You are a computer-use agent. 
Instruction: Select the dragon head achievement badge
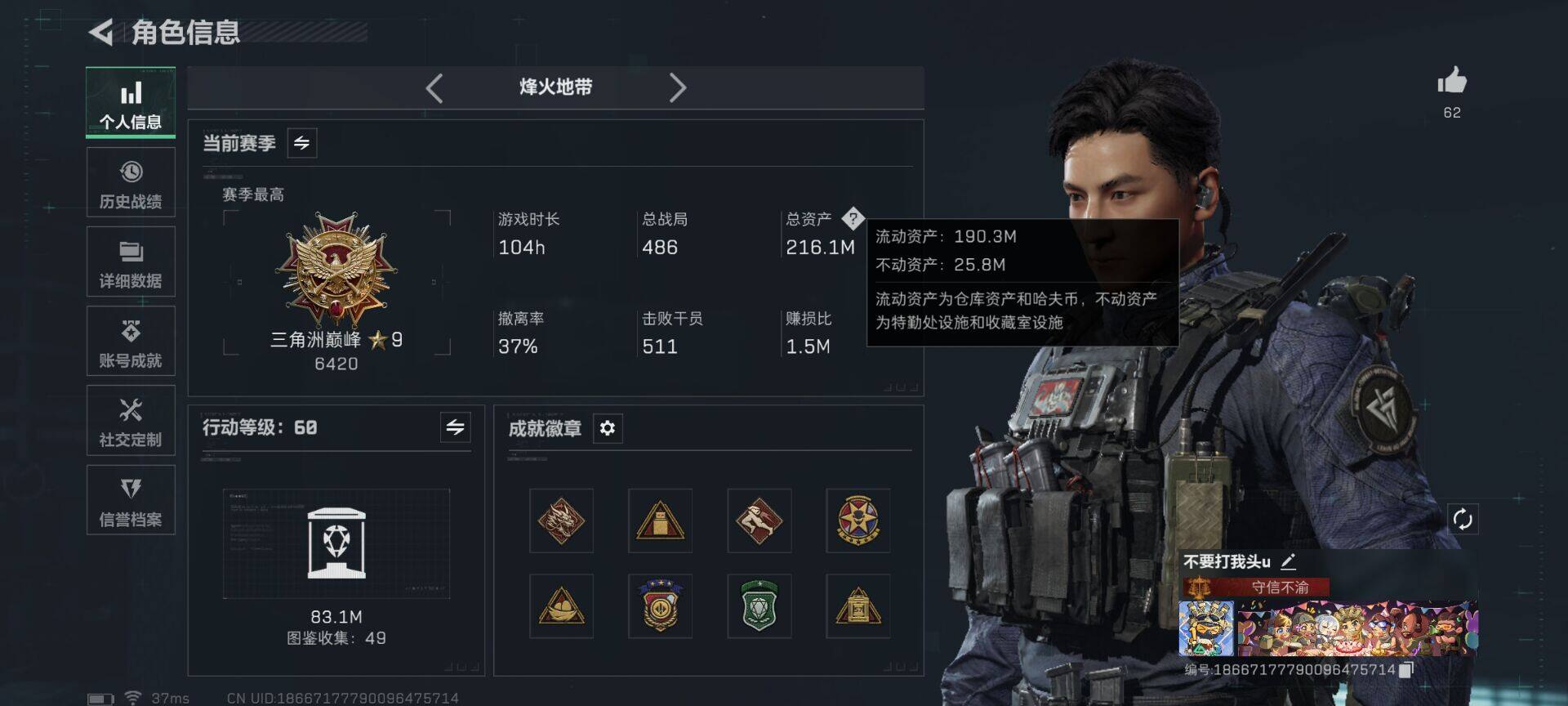561,521
